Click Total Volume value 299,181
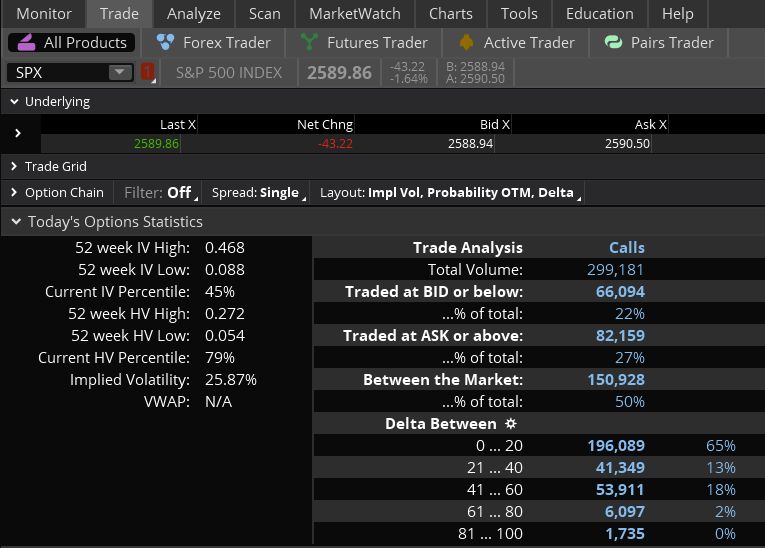 point(615,270)
